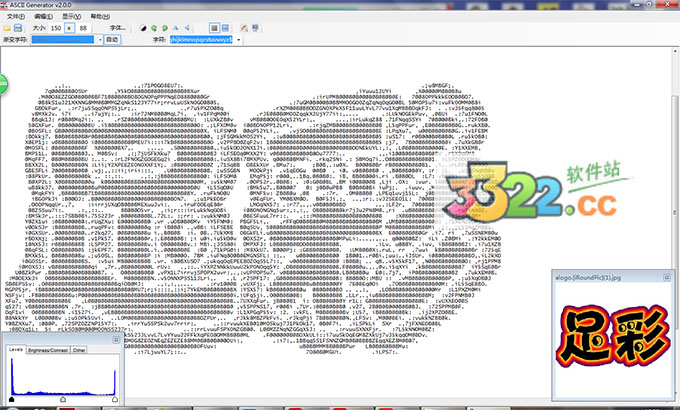Open the 文件(F) menu
The image size is (680, 410).
14,17
